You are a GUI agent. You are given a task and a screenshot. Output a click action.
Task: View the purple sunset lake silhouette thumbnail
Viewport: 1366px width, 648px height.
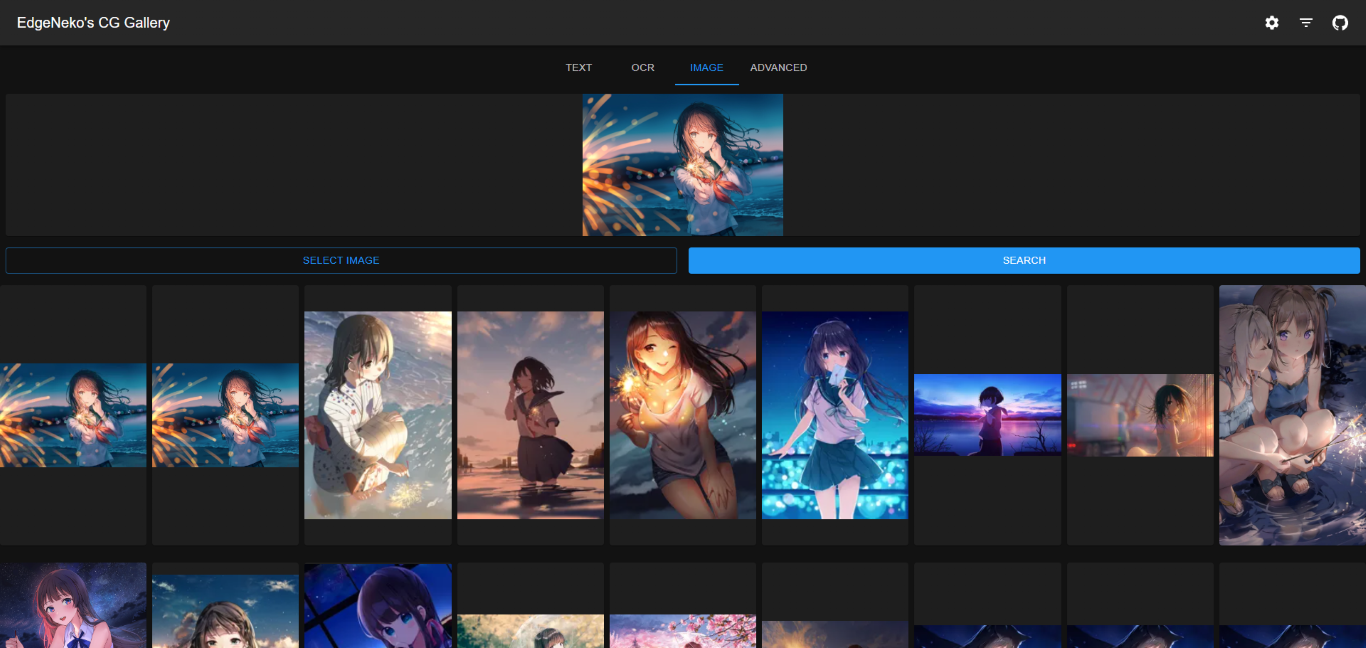click(x=987, y=415)
